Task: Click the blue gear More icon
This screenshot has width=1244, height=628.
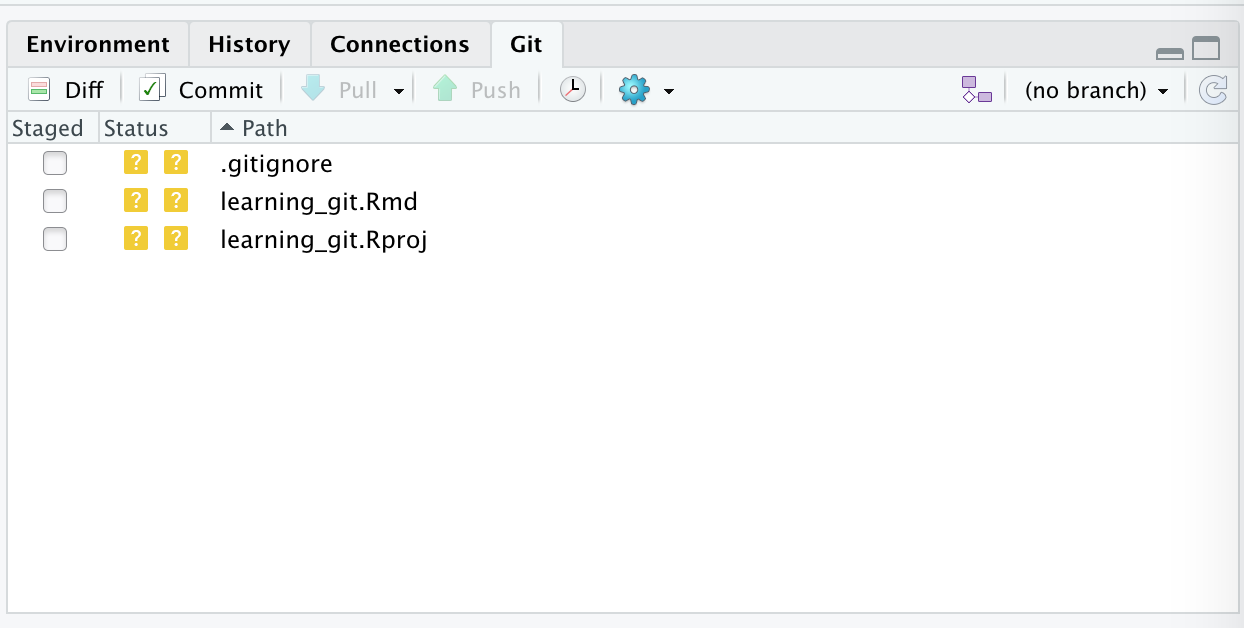Action: coord(634,90)
